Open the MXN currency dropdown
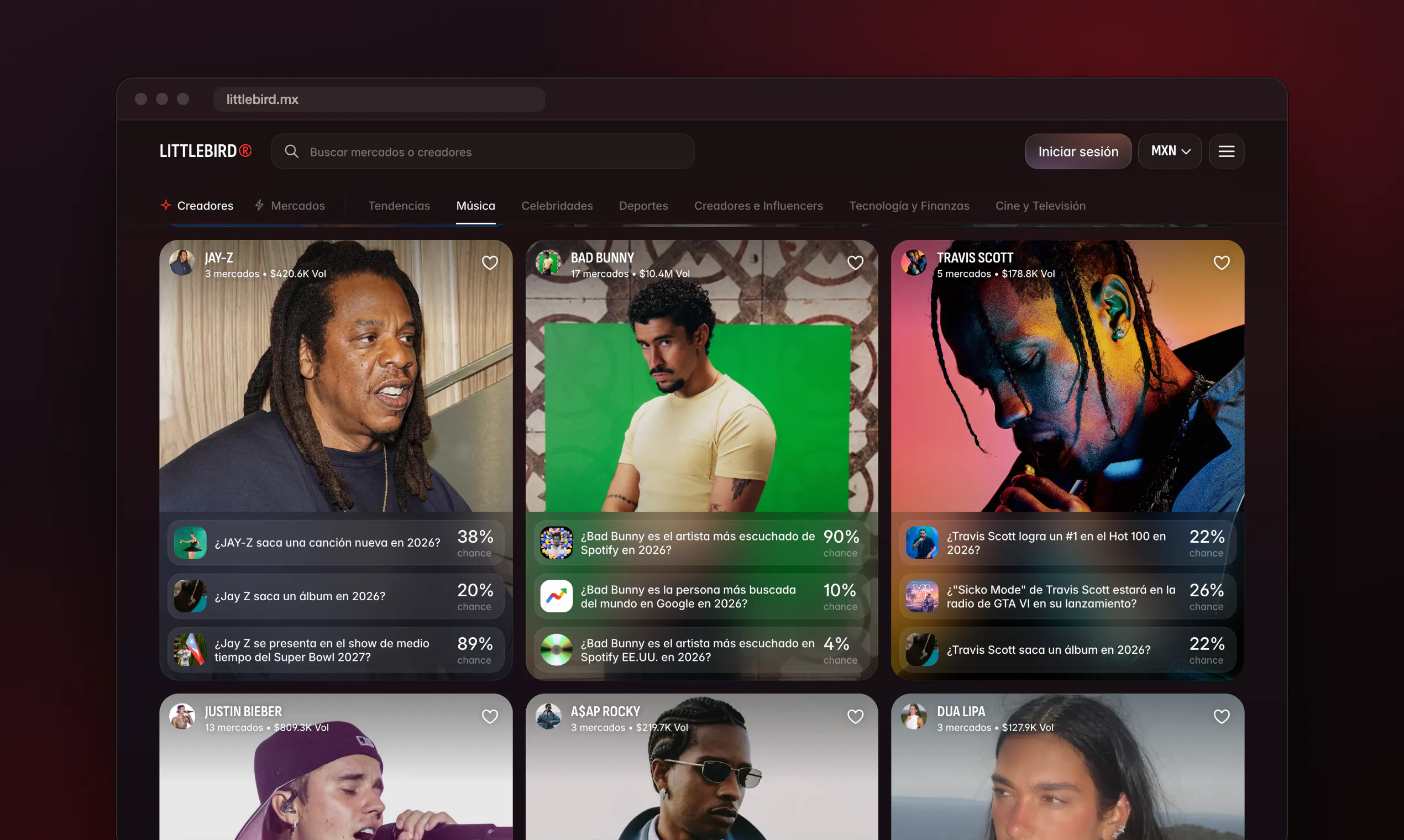This screenshot has height=840, width=1404. point(1170,152)
